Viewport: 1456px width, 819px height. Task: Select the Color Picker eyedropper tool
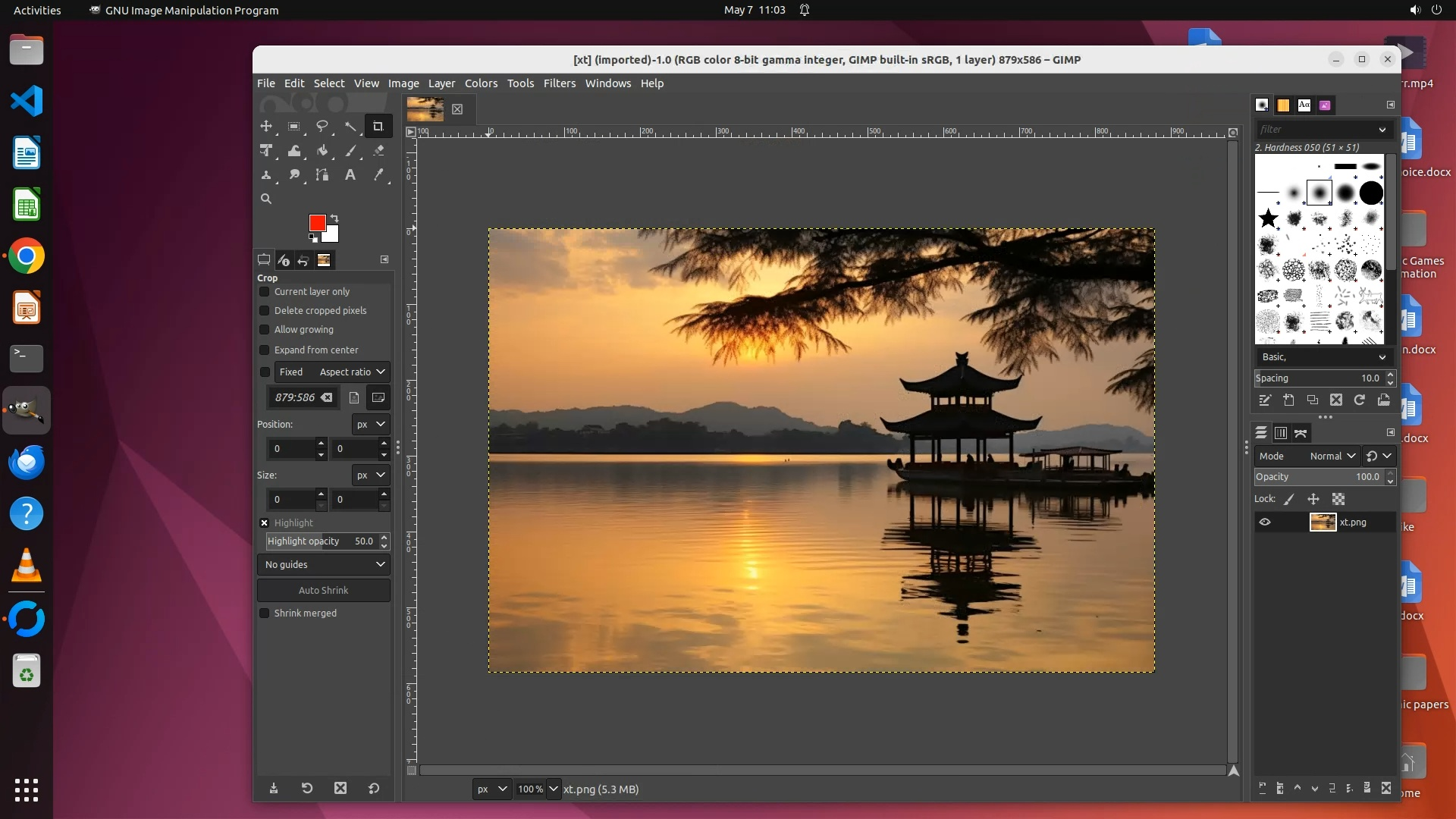coord(378,175)
